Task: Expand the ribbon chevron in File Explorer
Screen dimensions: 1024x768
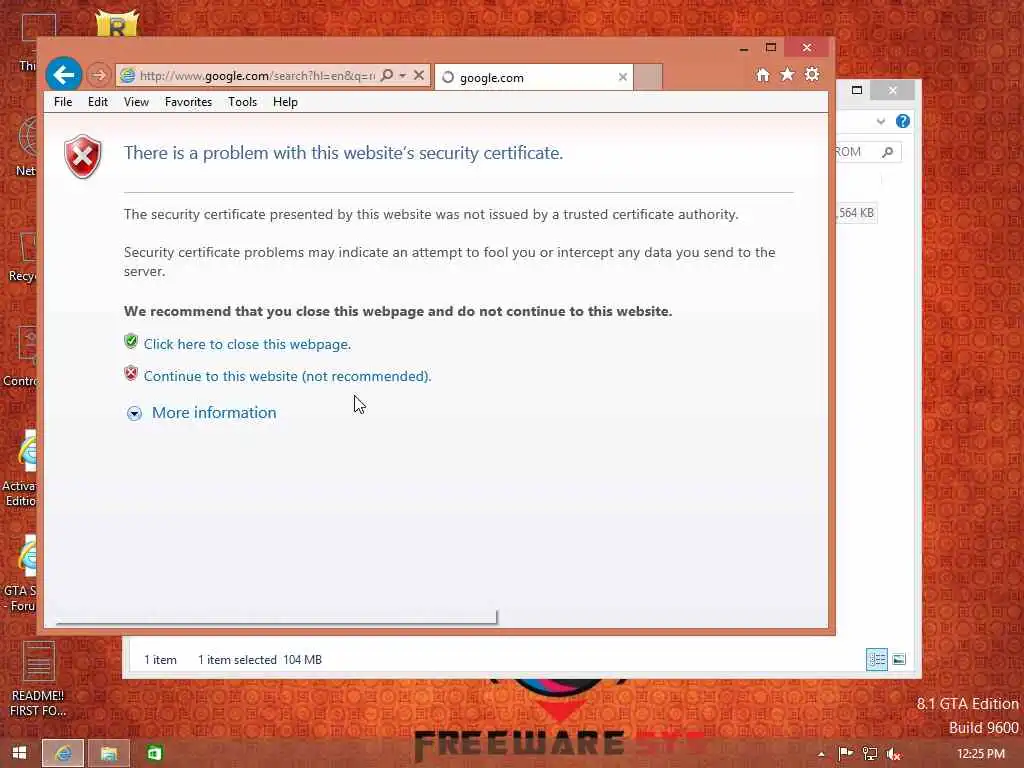Action: pyautogui.click(x=880, y=121)
